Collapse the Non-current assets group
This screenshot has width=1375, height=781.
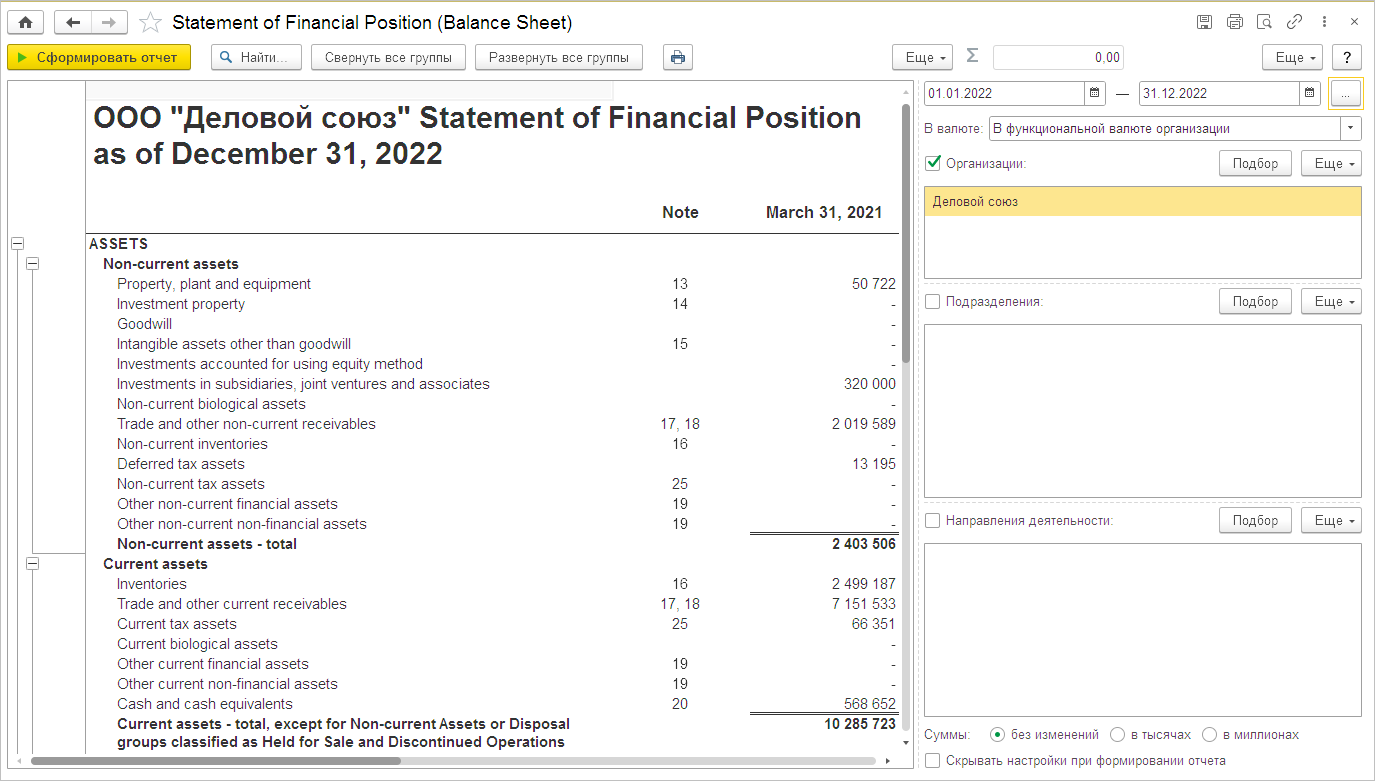[33, 263]
